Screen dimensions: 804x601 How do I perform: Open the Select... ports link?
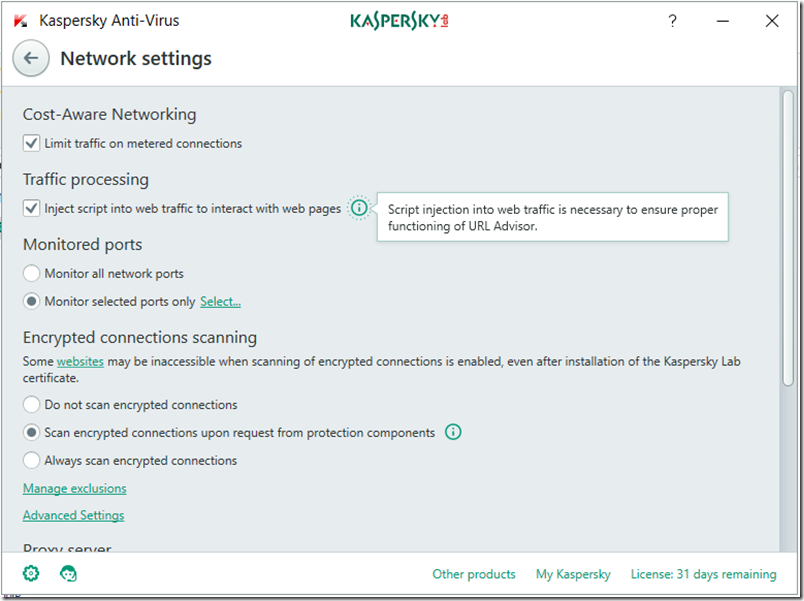click(220, 302)
